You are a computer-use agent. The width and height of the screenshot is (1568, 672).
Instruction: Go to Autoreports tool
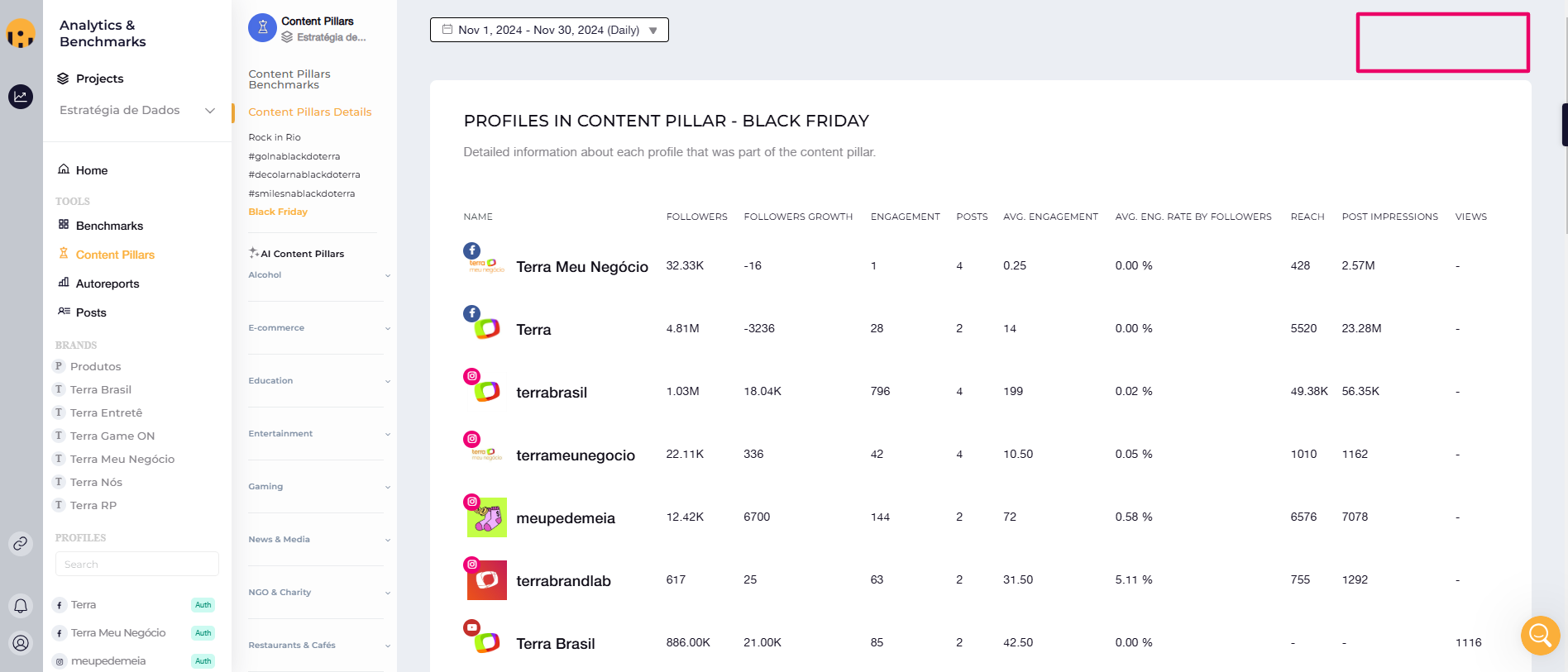coord(108,284)
